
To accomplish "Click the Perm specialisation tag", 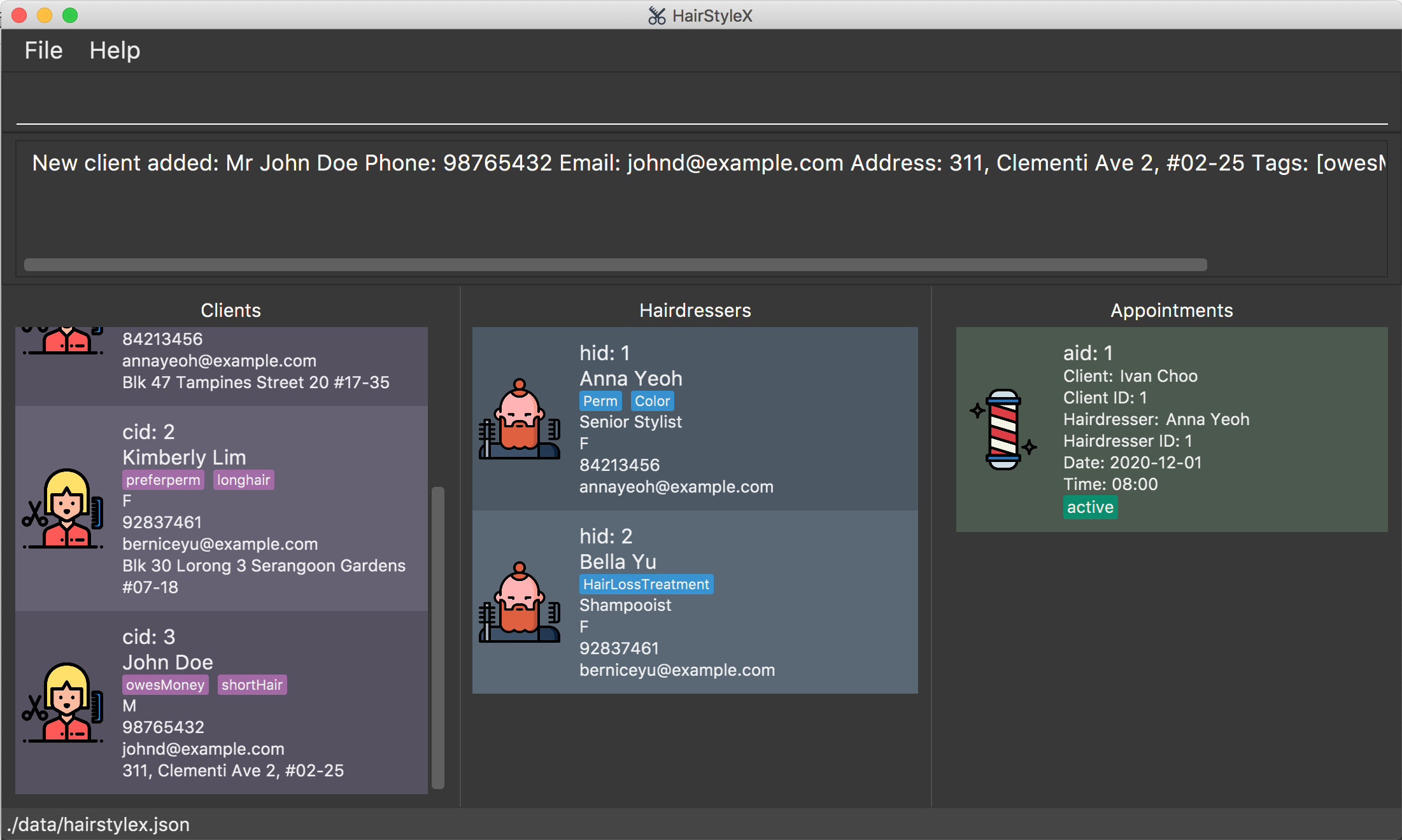I will 600,401.
